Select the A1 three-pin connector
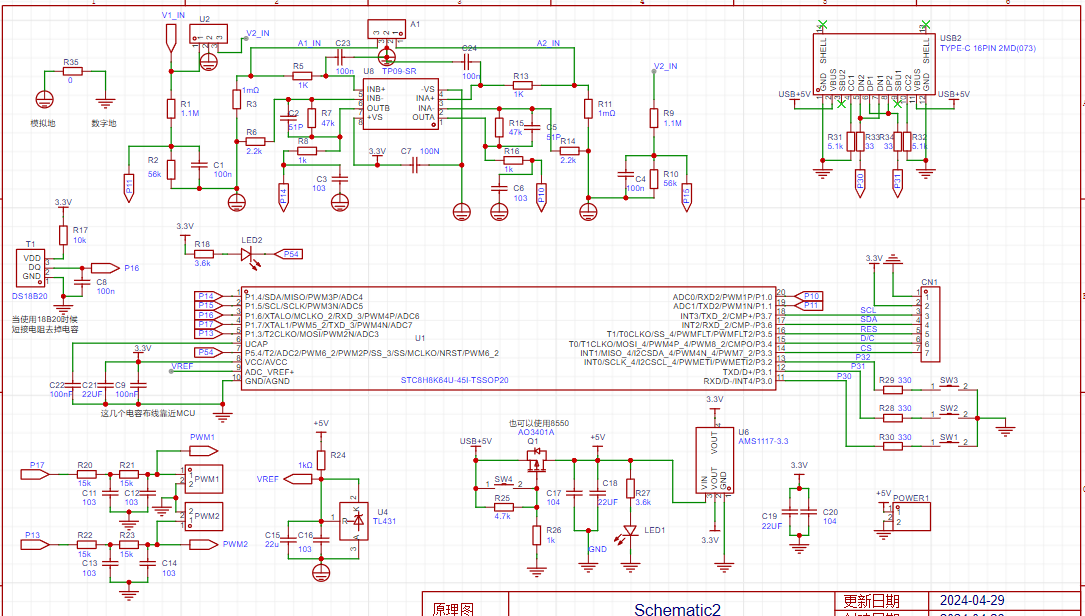 point(386,28)
